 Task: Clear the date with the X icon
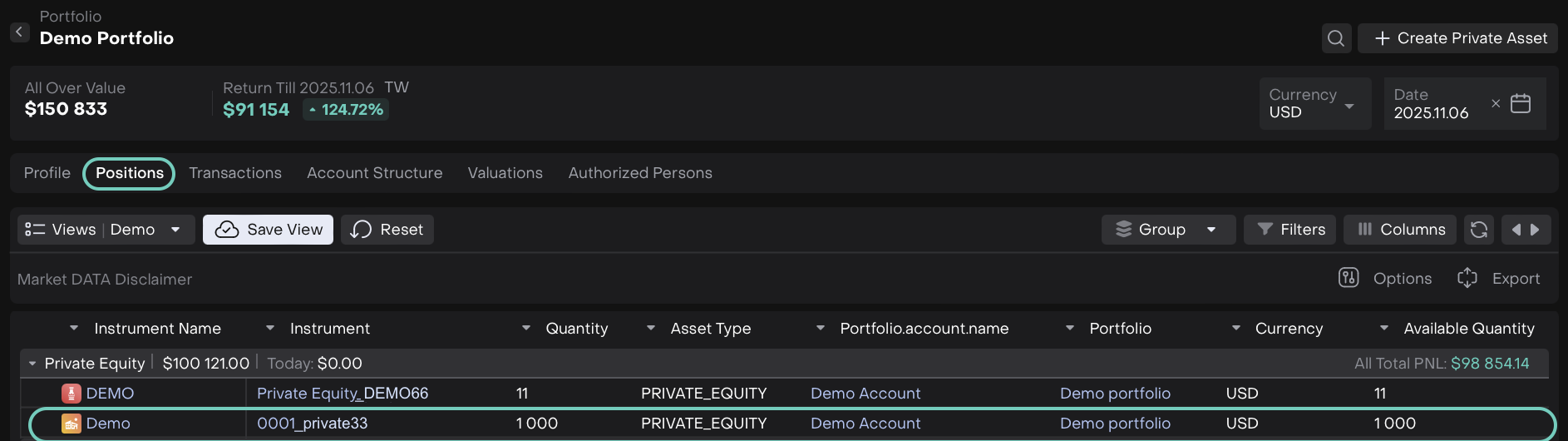pos(1496,103)
